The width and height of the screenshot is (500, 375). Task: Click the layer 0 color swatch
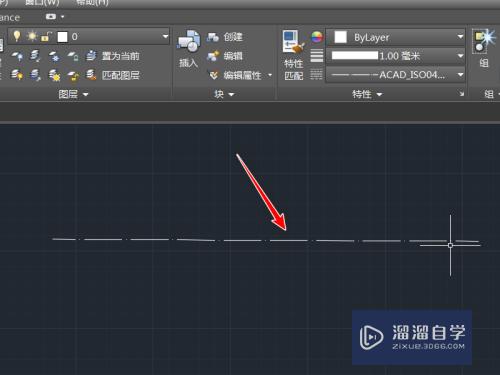pyautogui.click(x=62, y=37)
